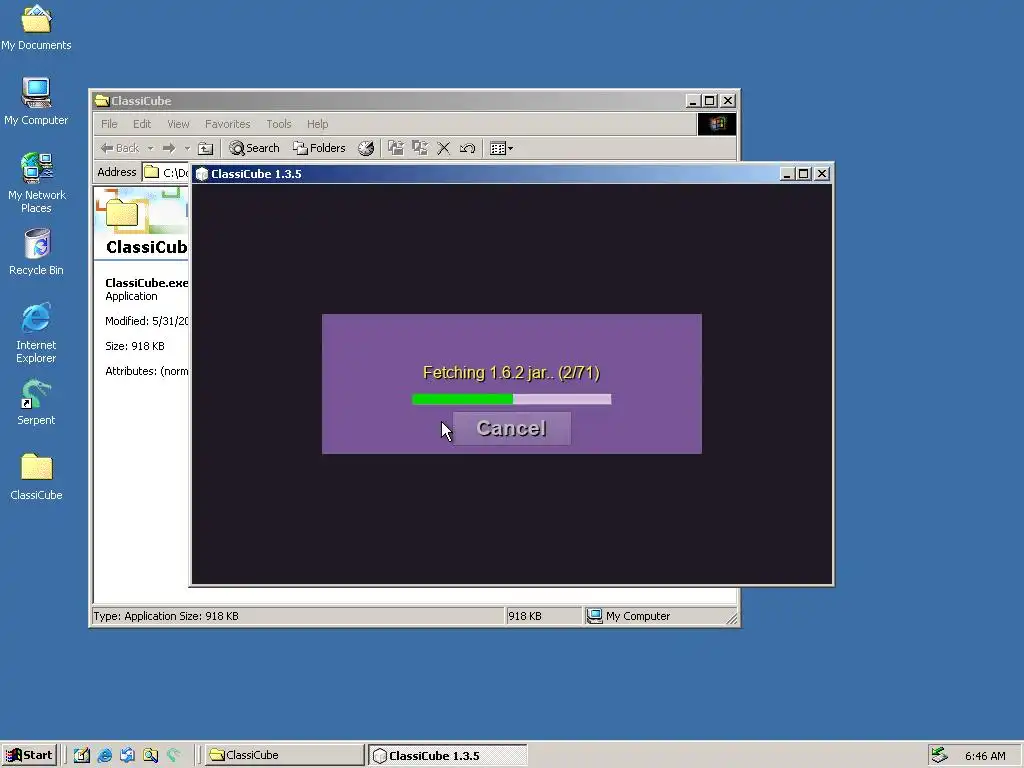Maximize the ClassiCube explorer window
The image size is (1024, 768).
tap(710, 101)
